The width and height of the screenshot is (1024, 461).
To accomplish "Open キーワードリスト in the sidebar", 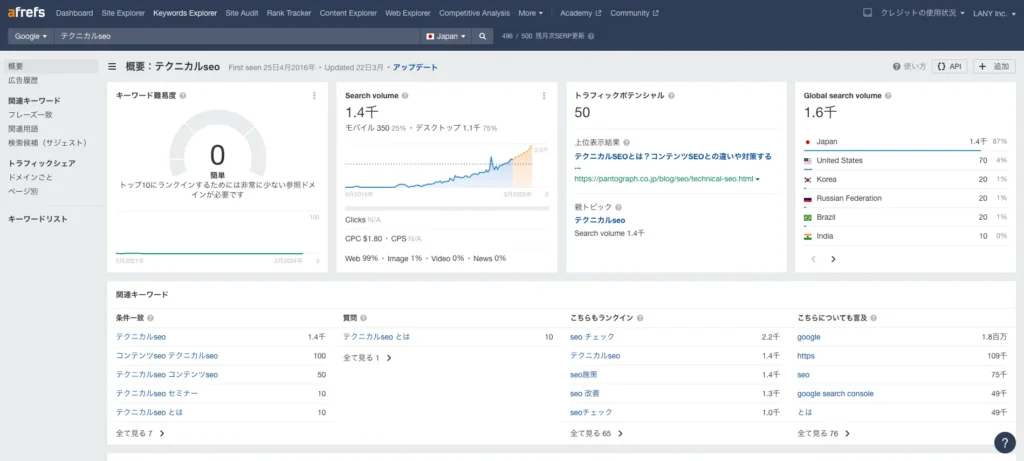I will (x=37, y=219).
